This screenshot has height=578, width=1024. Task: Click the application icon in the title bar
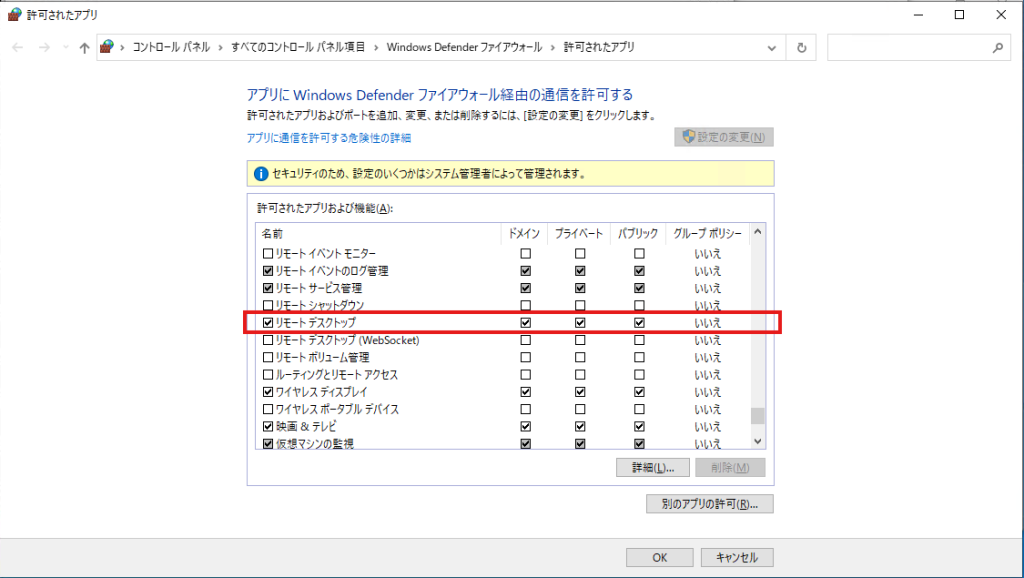pos(13,15)
